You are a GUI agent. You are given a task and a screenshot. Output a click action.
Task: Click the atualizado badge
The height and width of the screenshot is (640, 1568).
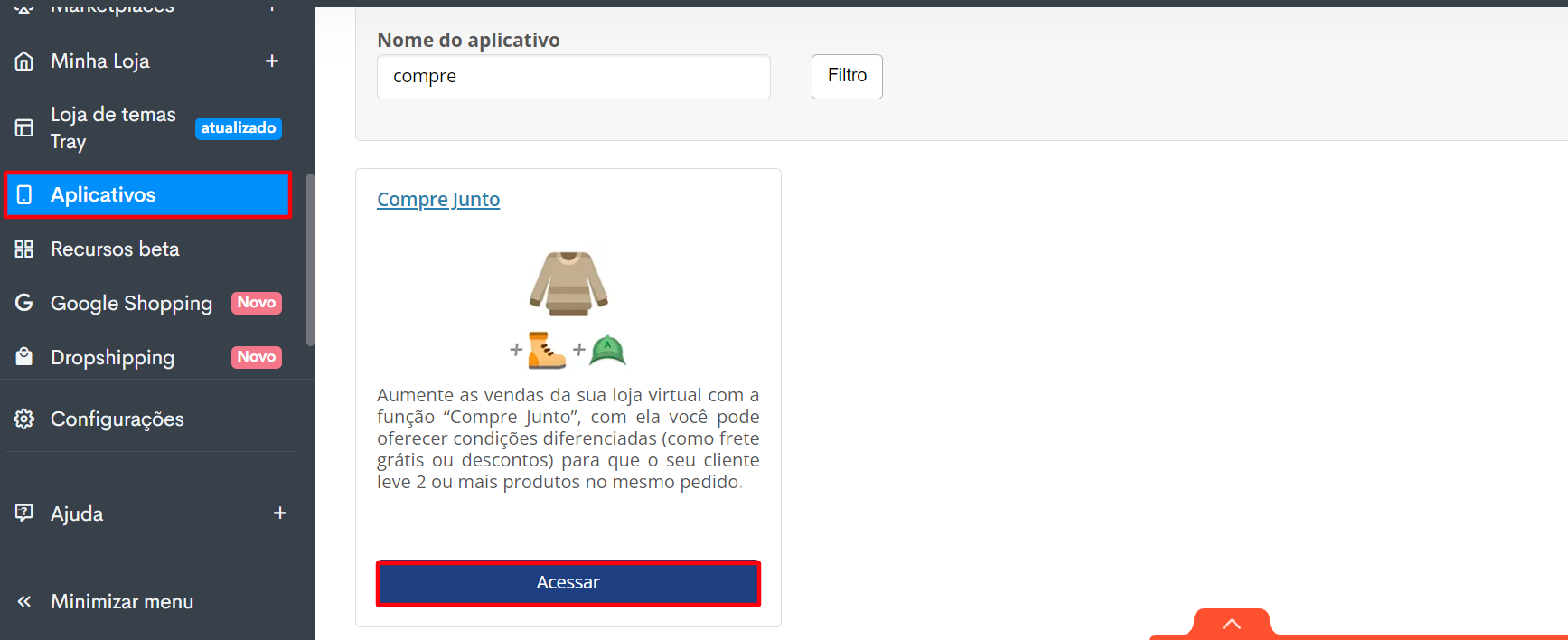(x=239, y=127)
